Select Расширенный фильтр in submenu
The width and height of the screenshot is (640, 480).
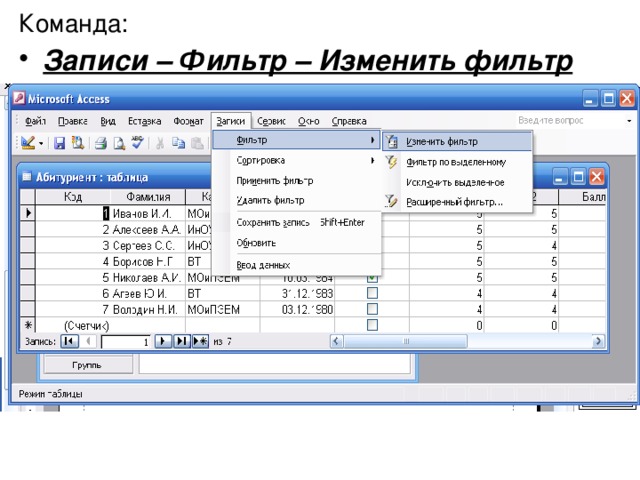pos(458,202)
